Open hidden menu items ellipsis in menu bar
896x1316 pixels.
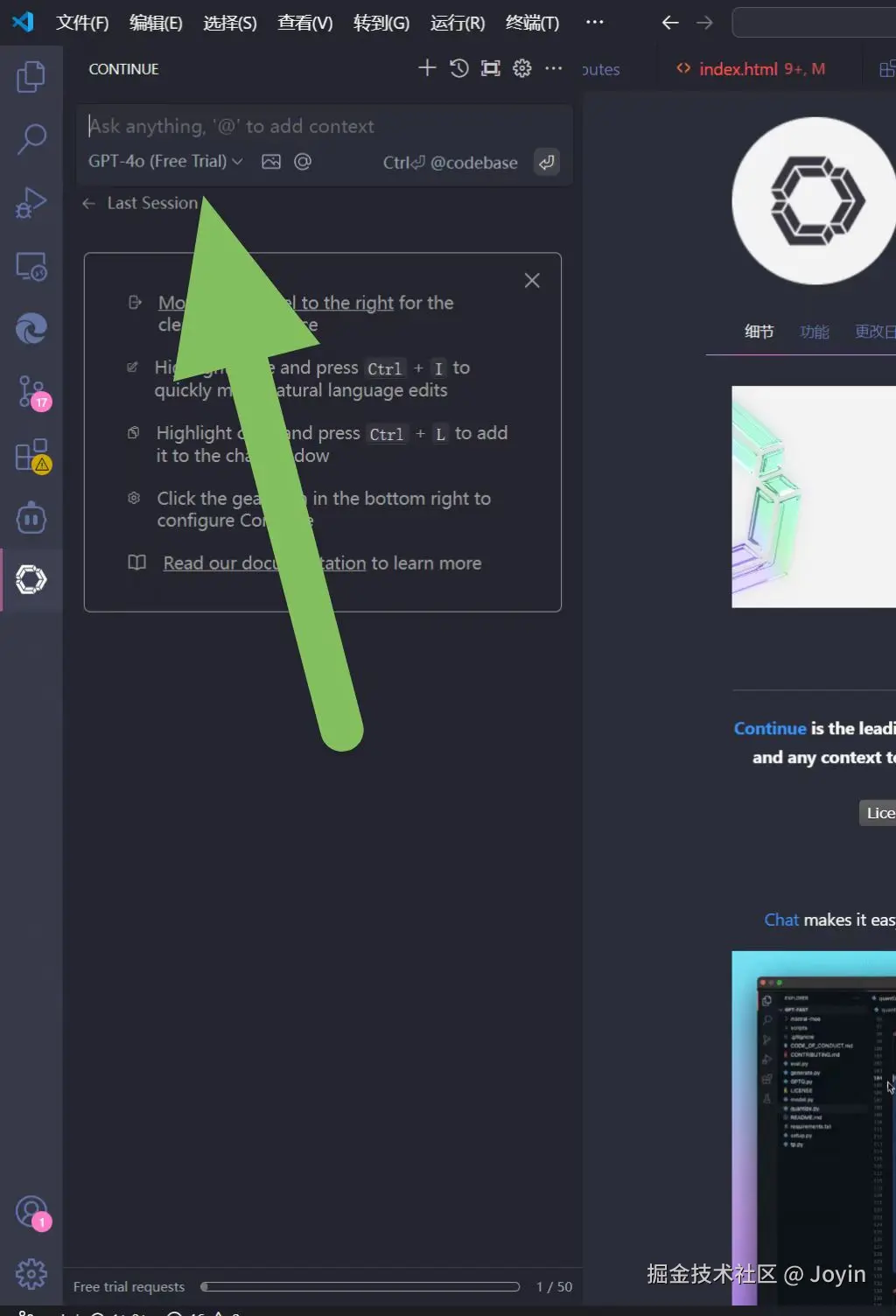tap(595, 23)
